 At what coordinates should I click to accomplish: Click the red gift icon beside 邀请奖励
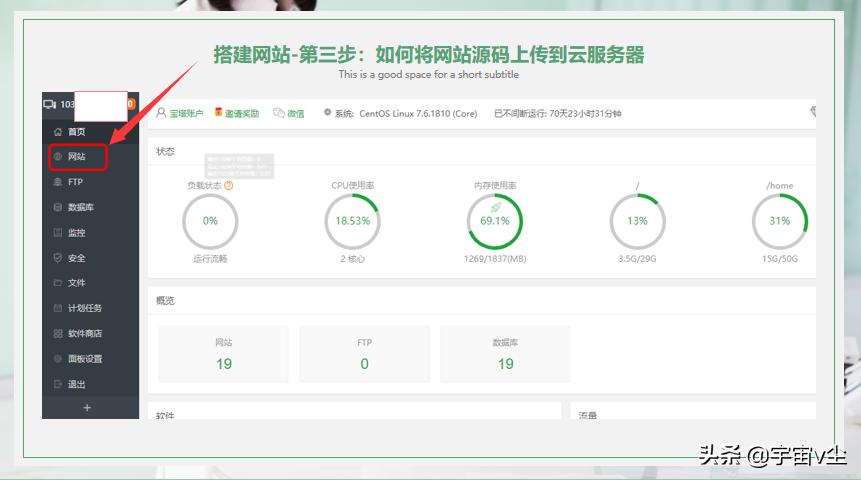[x=218, y=112]
